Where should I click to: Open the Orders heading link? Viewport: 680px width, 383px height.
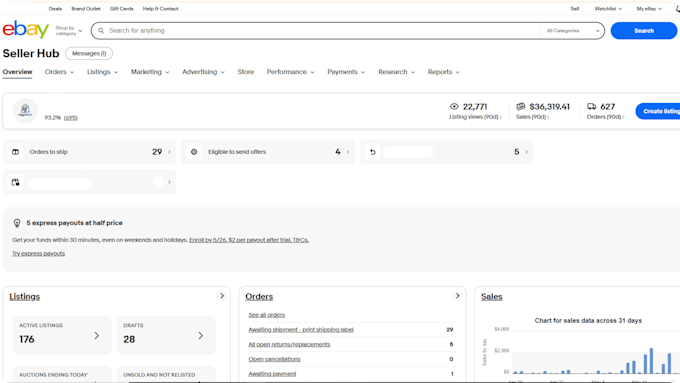point(259,297)
